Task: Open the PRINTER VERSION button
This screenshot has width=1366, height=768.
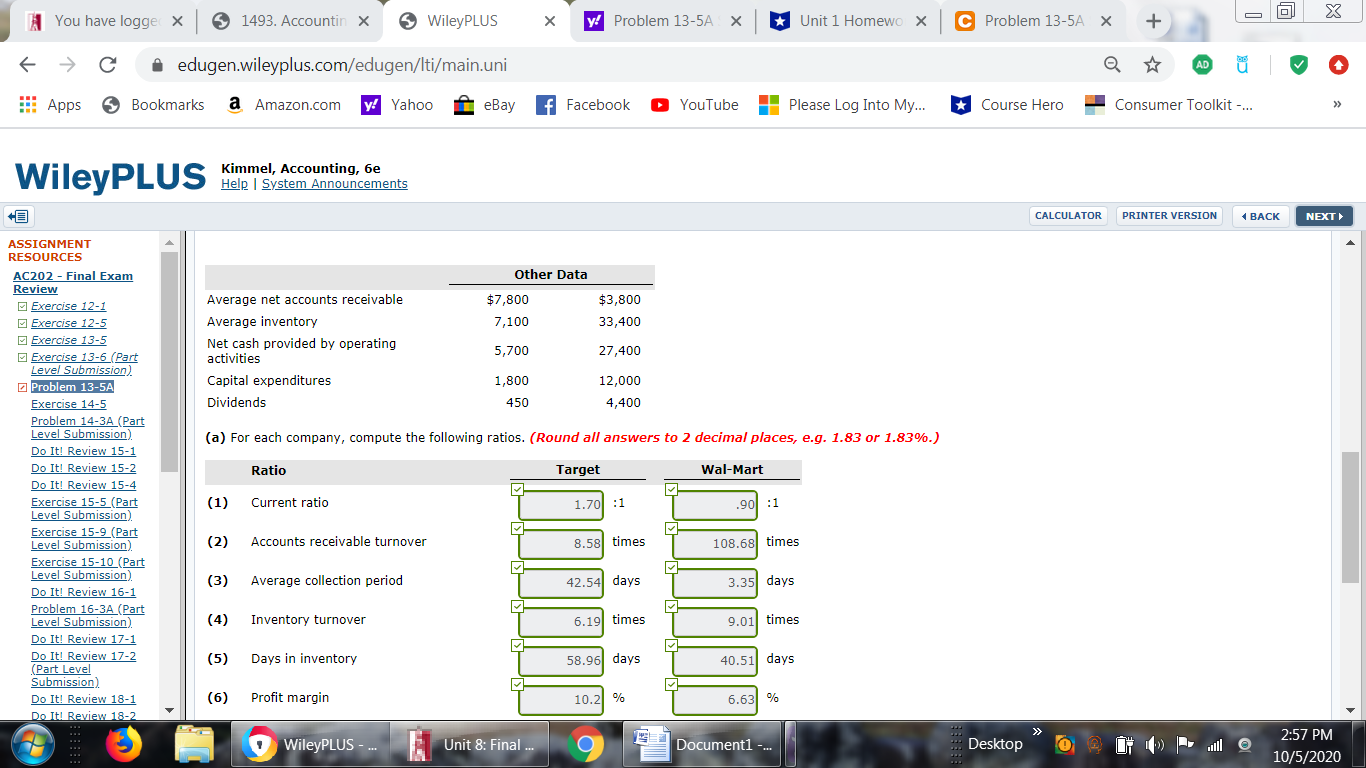Action: click(1169, 216)
